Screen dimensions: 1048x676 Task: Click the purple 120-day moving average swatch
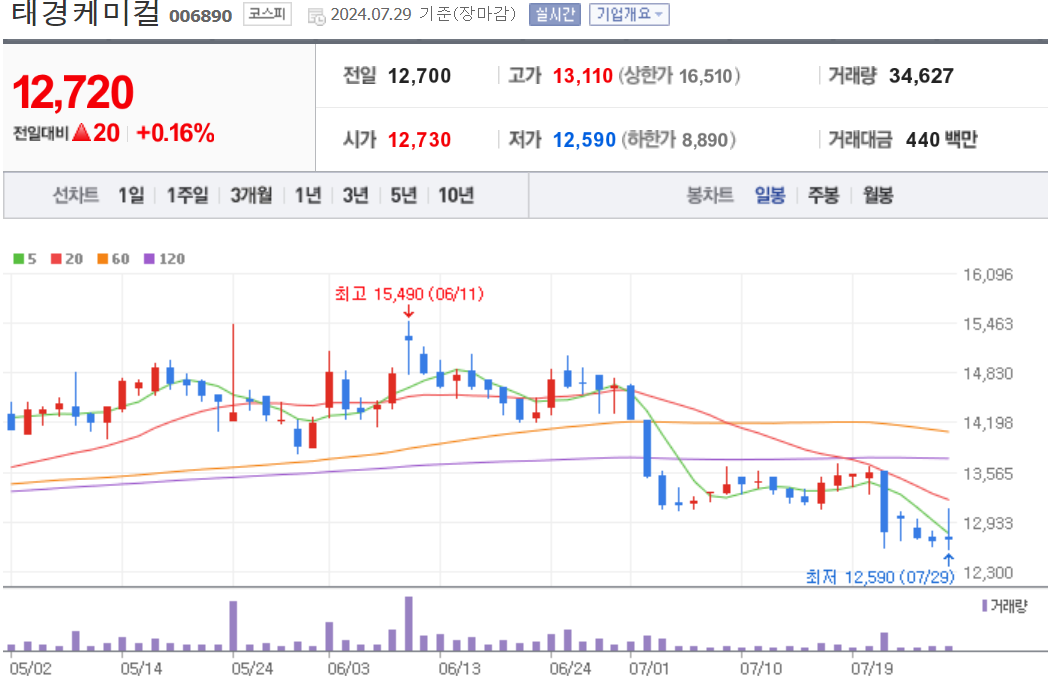149,259
